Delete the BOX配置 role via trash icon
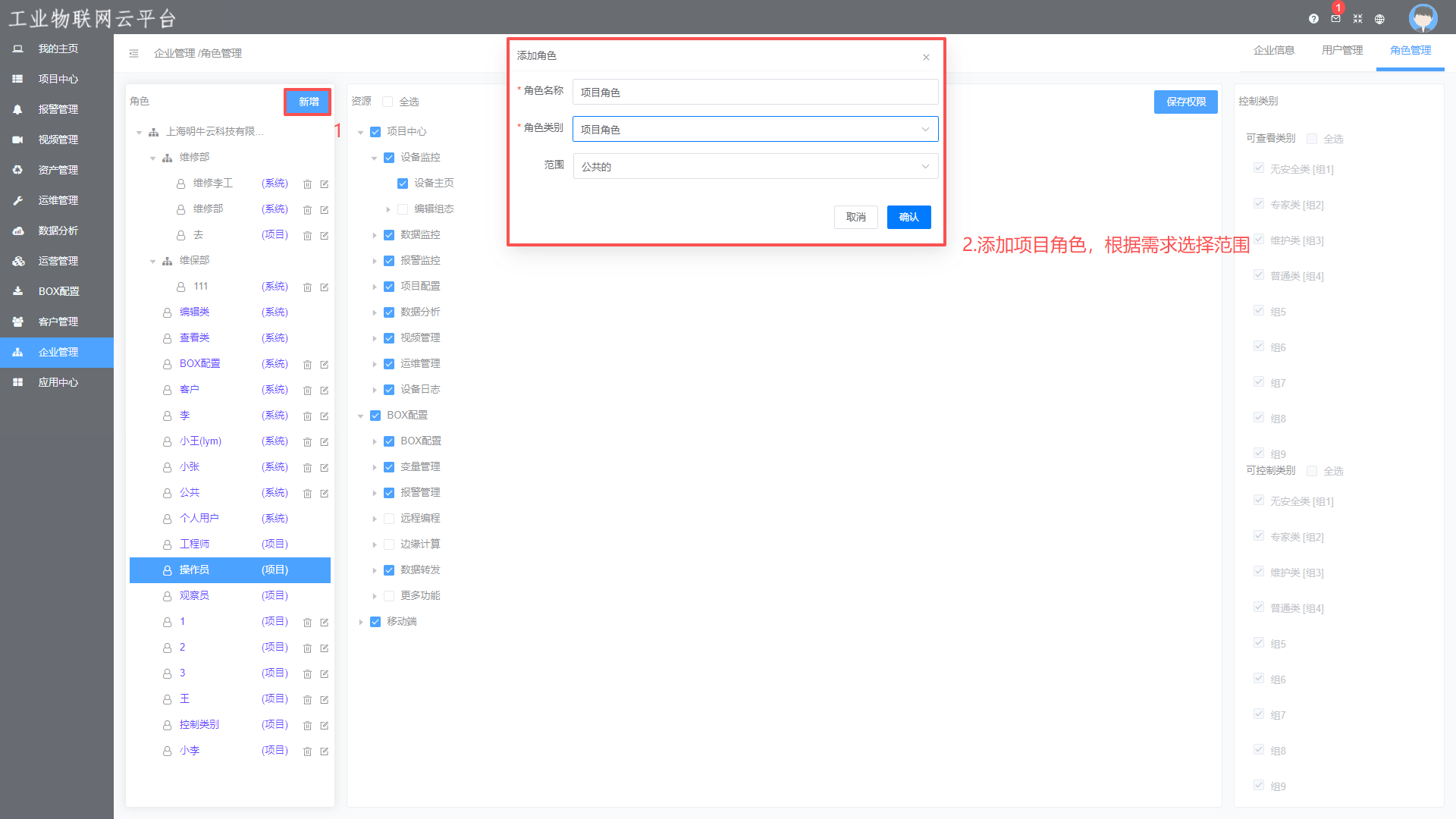The width and height of the screenshot is (1456, 819). (307, 365)
